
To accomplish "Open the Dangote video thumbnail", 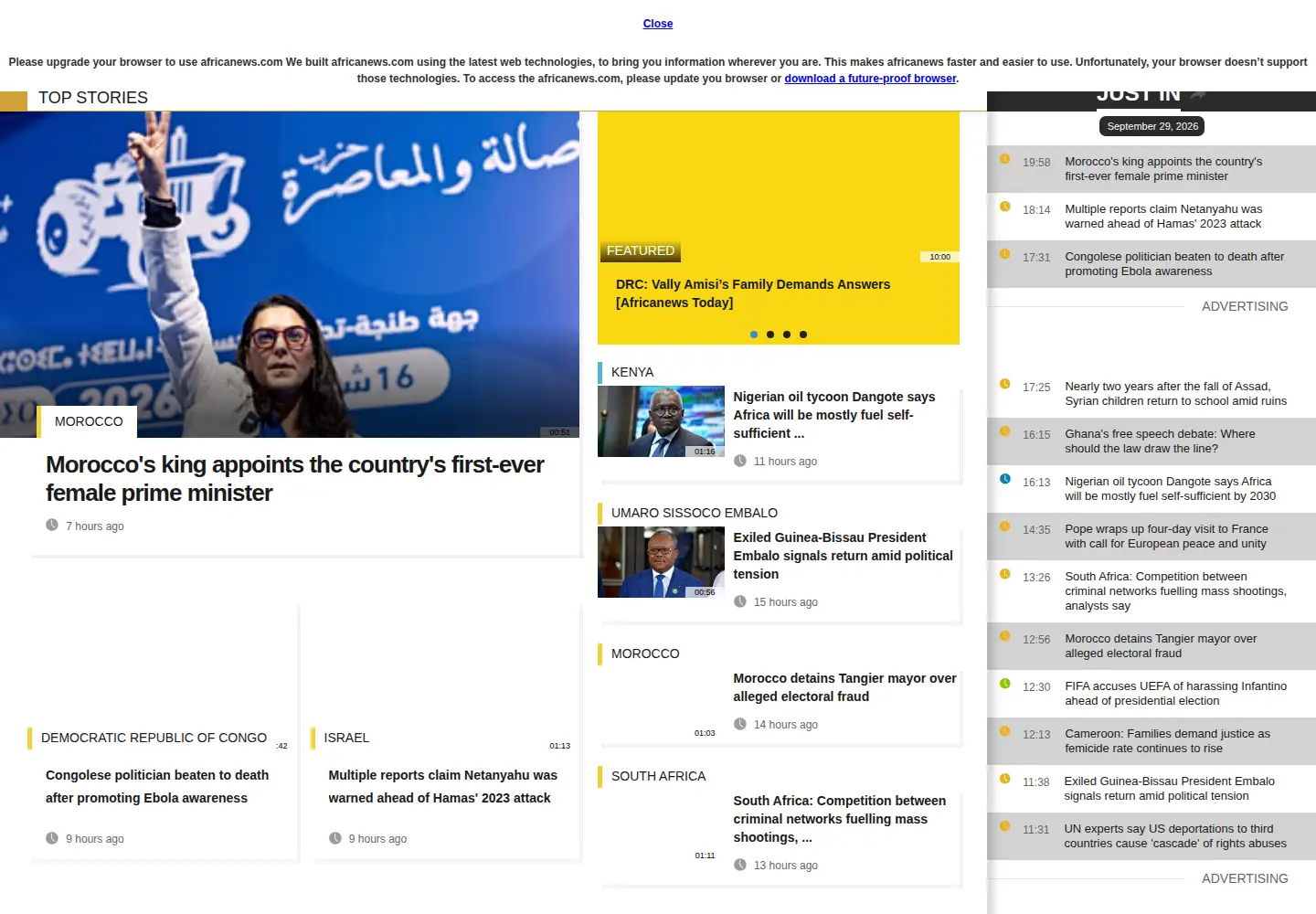I will [661, 421].
